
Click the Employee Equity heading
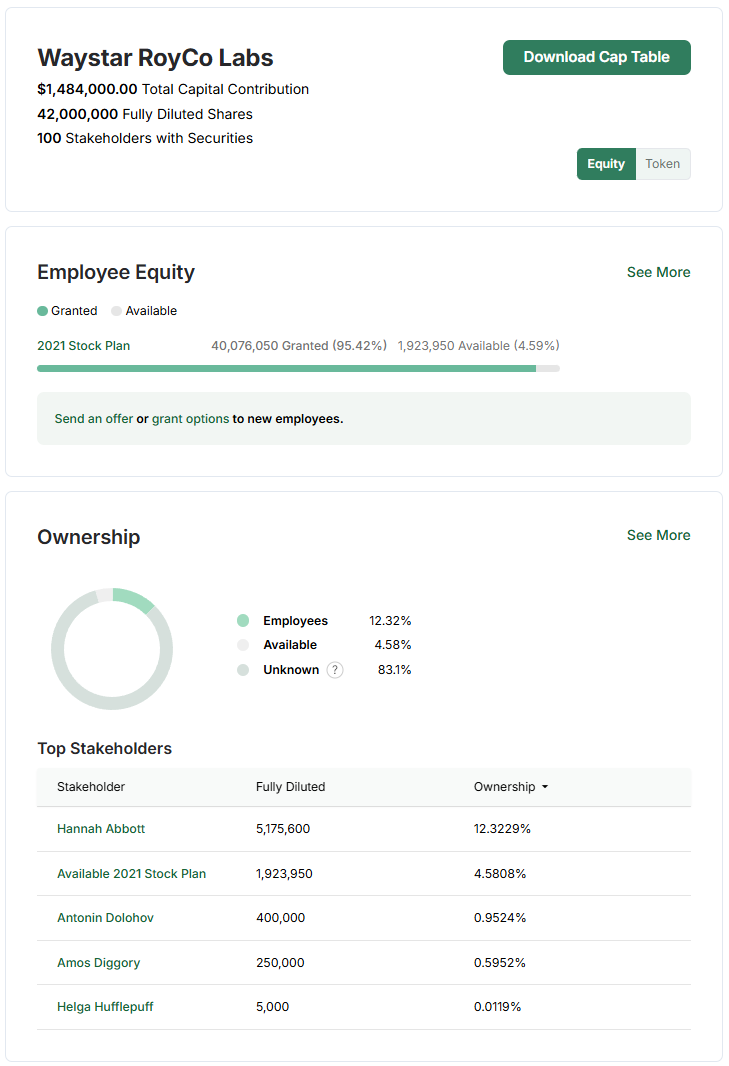click(x=116, y=272)
